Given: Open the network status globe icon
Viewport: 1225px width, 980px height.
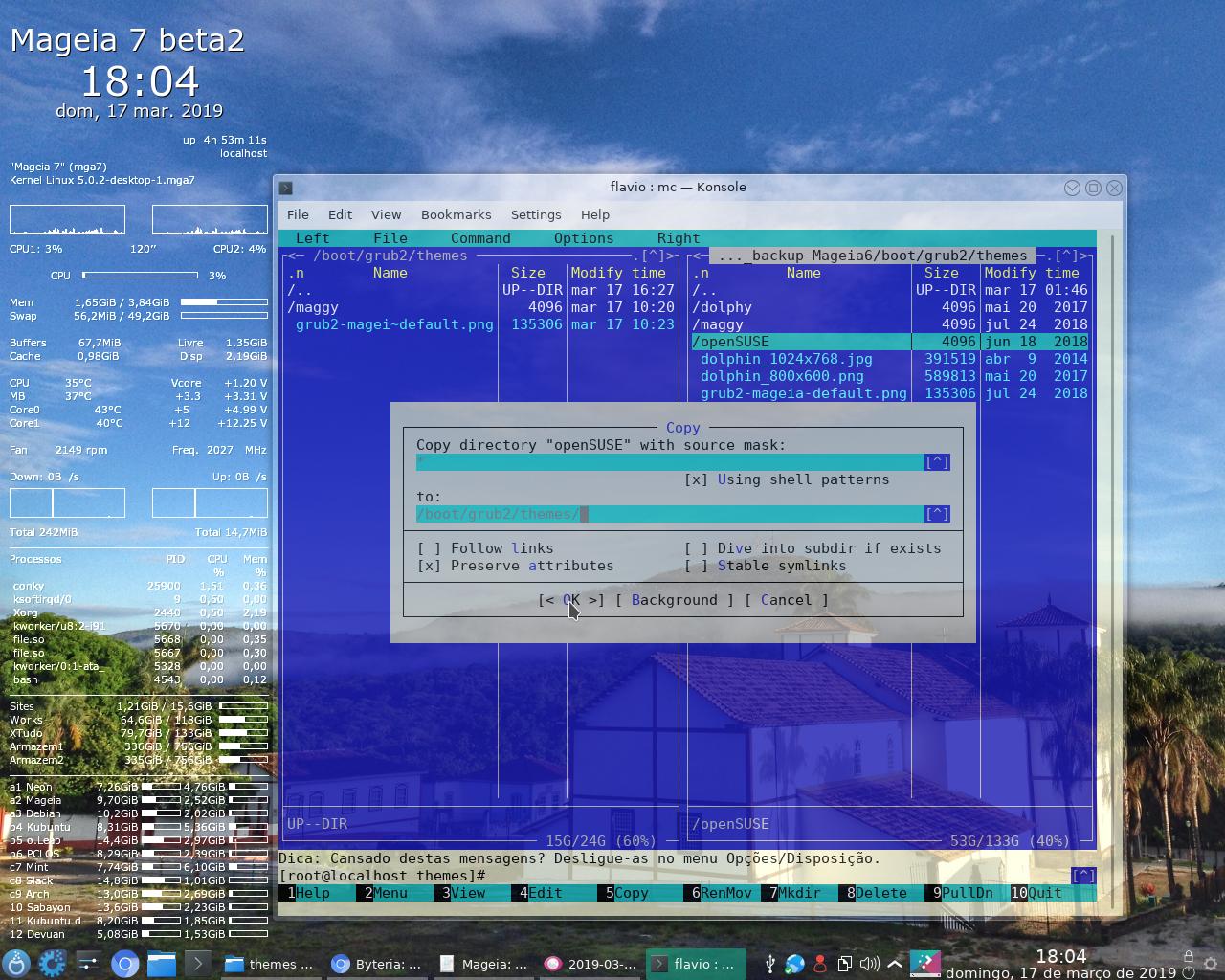Looking at the screenshot, I should [794, 963].
